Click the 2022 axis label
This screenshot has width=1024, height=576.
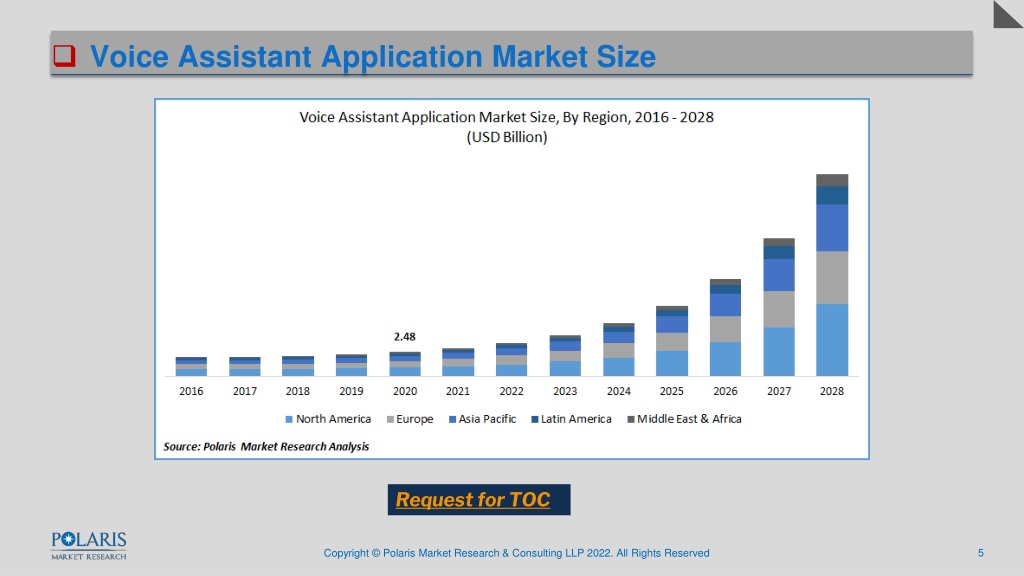[x=511, y=391]
